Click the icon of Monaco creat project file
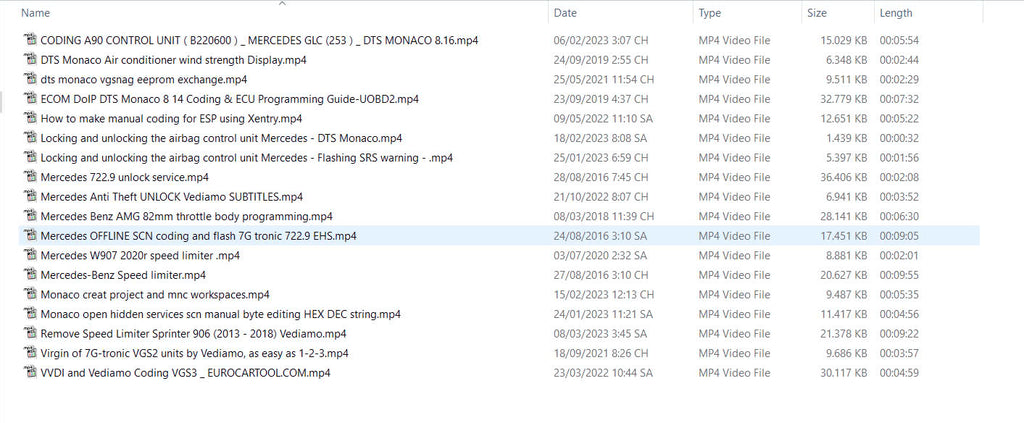Viewport: 1024px width, 423px height. [x=29, y=294]
